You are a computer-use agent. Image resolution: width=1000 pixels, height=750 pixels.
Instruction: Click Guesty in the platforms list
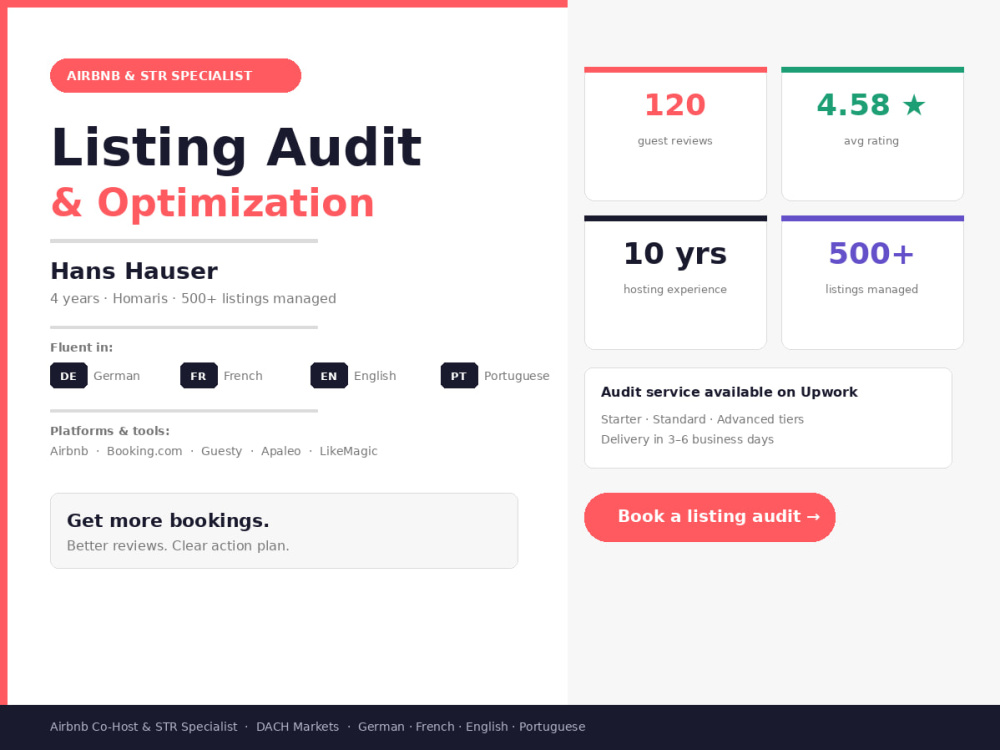[x=221, y=451]
